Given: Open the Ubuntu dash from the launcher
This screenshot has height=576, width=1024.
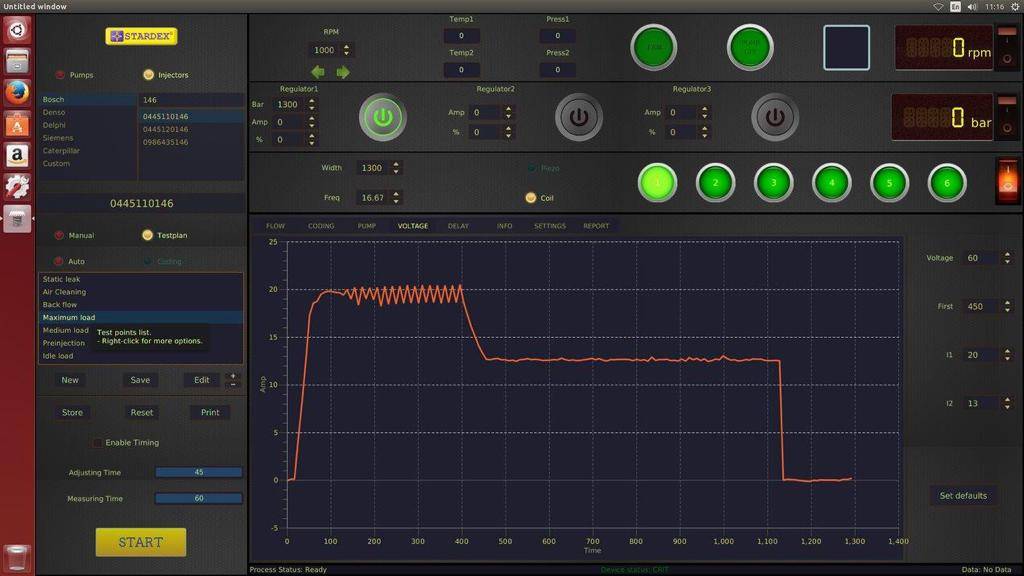Looking at the screenshot, I should point(18,30).
